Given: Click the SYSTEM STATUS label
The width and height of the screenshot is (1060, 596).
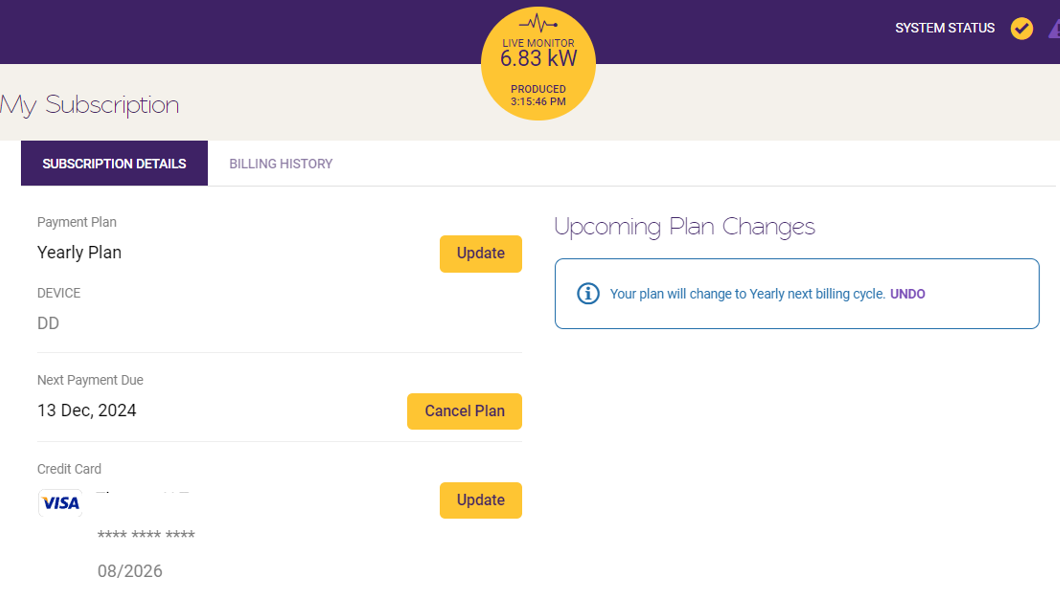Looking at the screenshot, I should (944, 28).
